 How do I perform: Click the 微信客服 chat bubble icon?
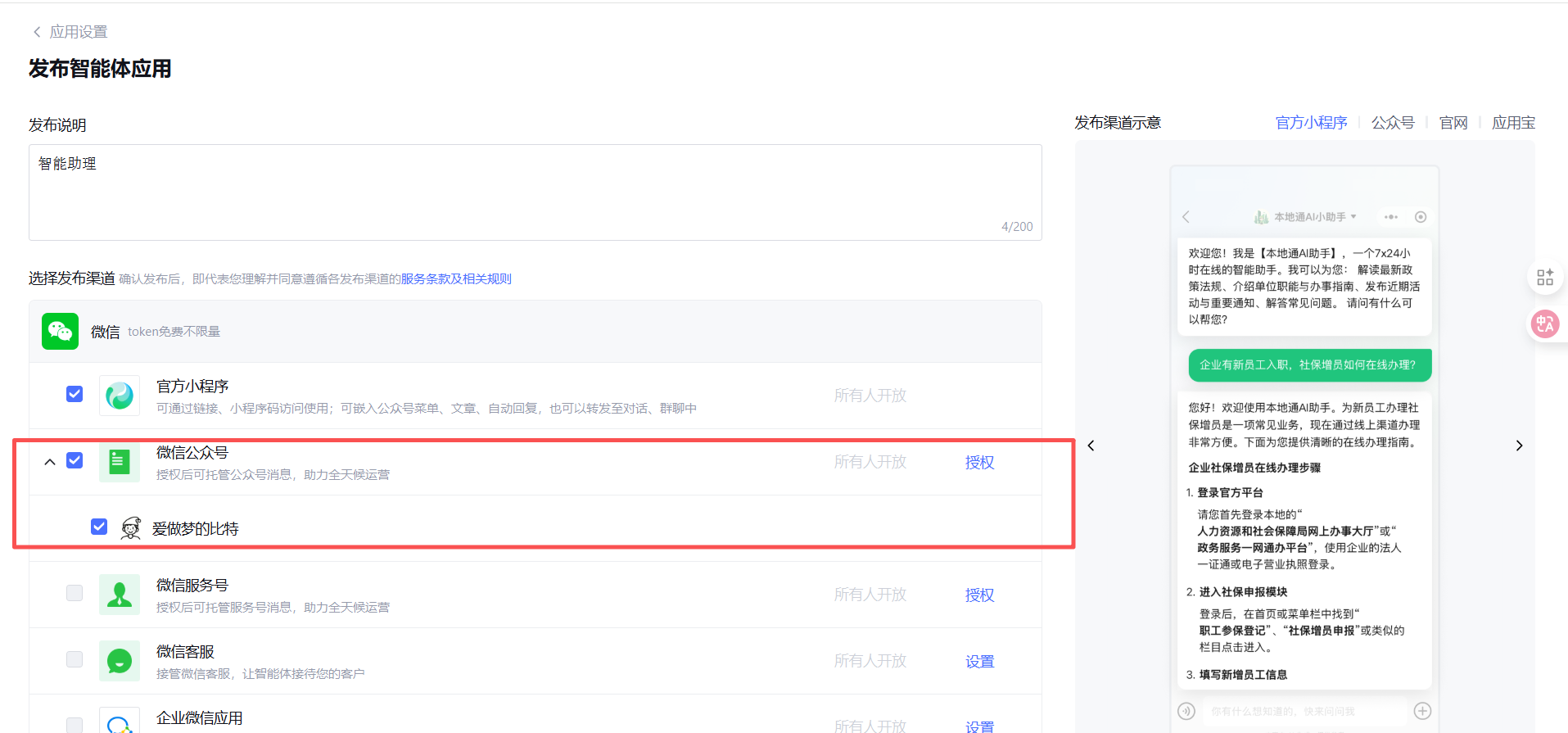[x=120, y=661]
